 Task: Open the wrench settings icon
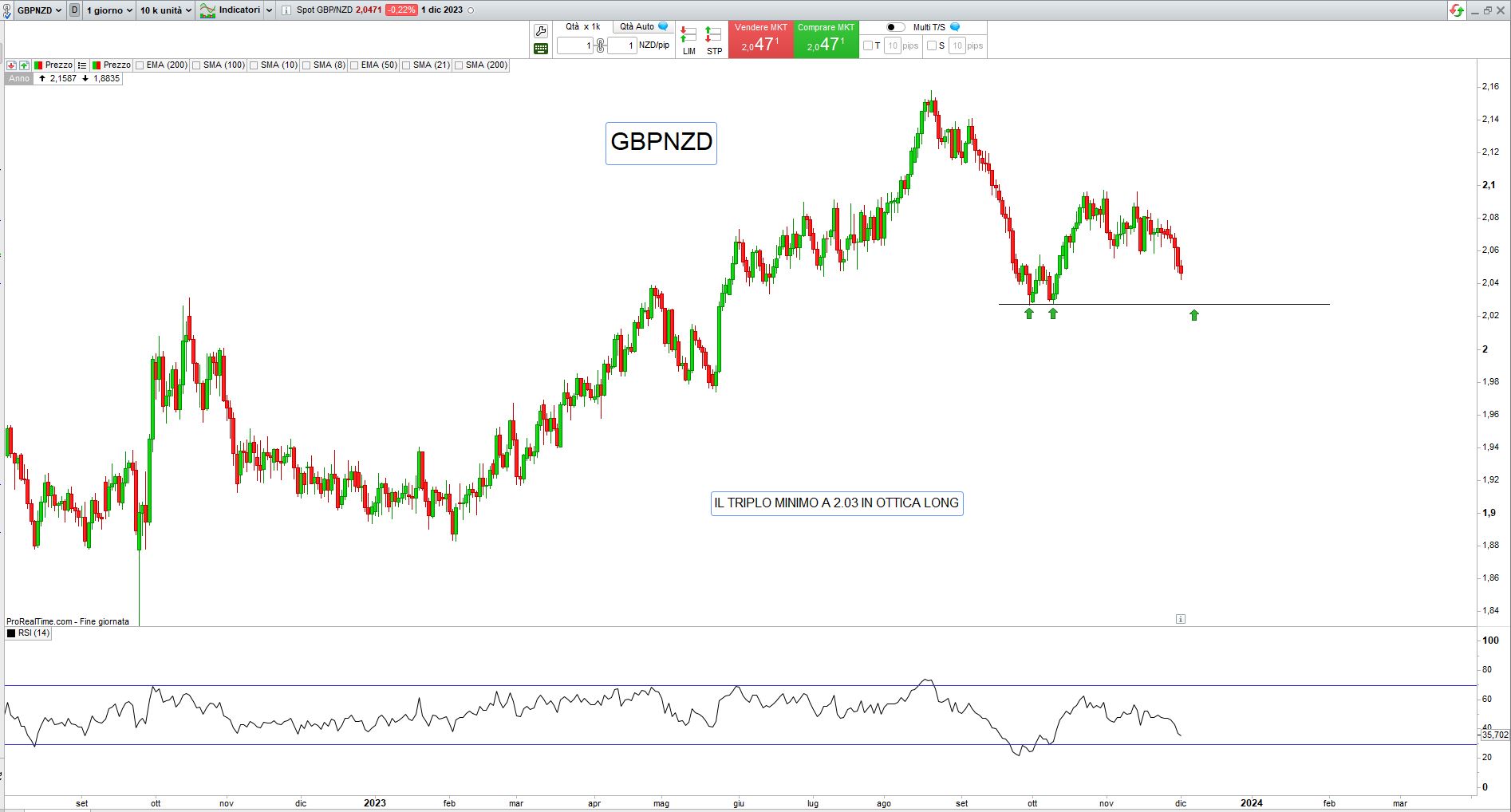coord(540,31)
